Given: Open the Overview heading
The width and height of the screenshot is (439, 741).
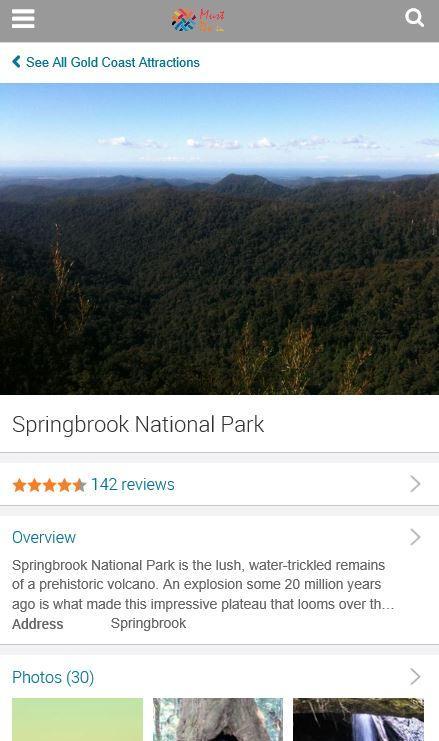Looking at the screenshot, I should coord(44,537).
